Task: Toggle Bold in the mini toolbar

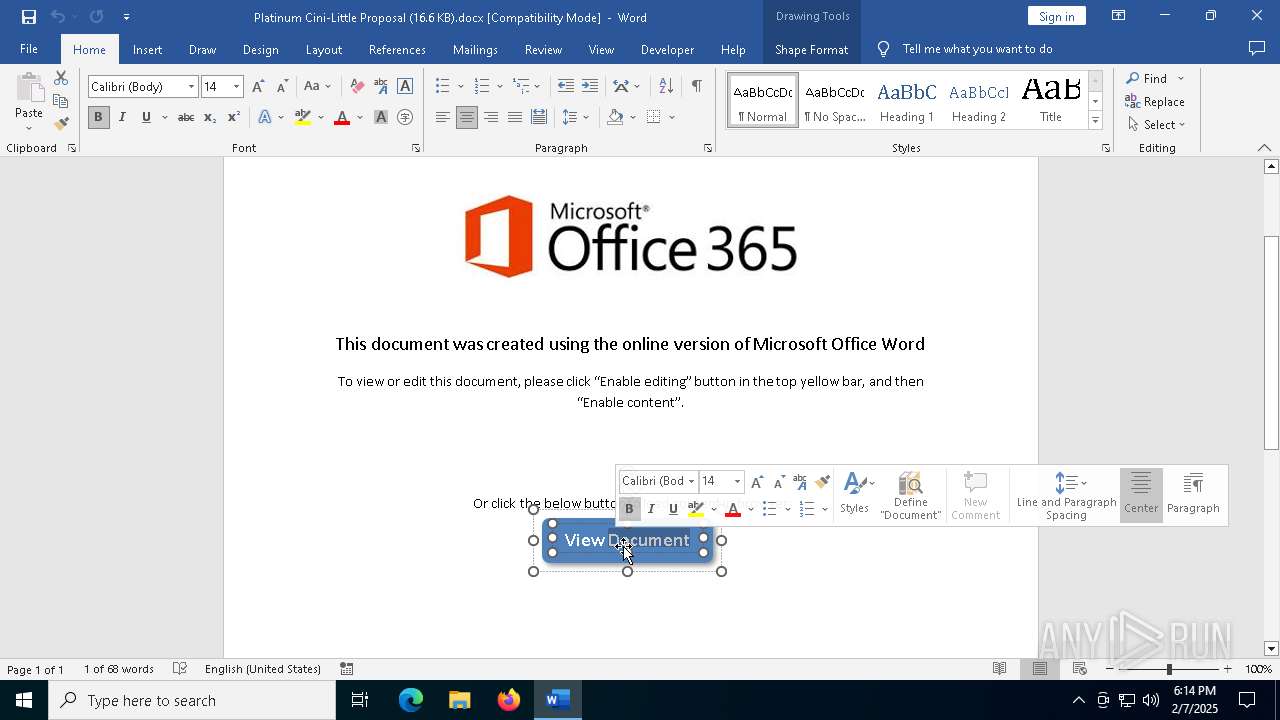Action: [629, 509]
